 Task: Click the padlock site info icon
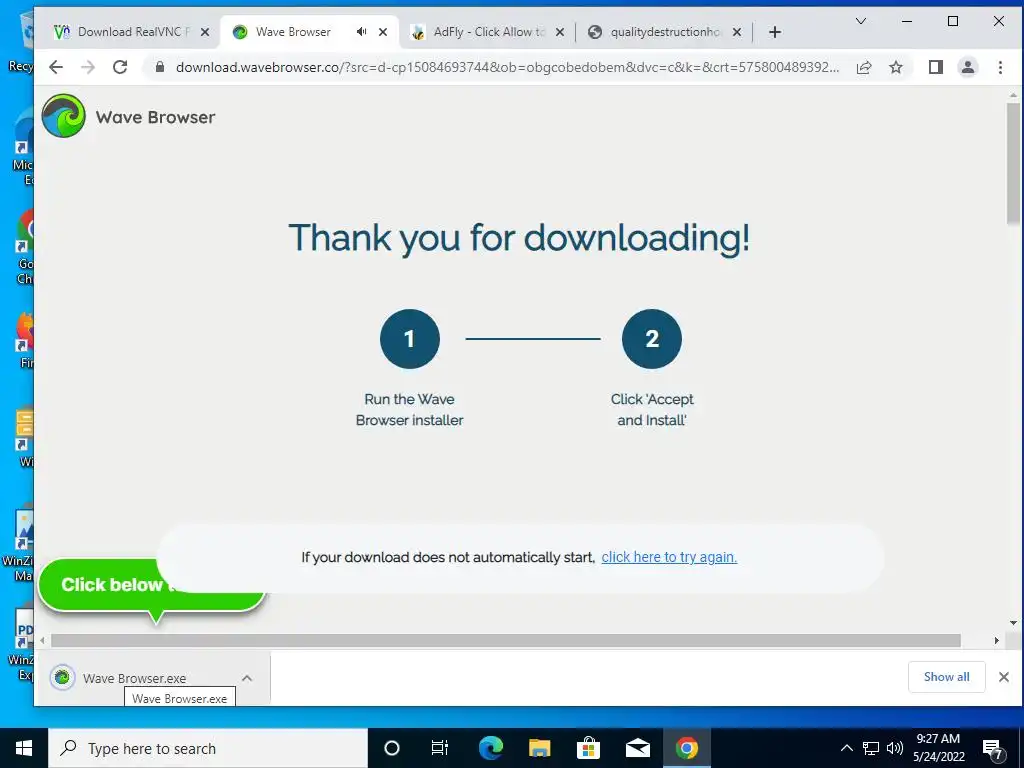pyautogui.click(x=159, y=67)
